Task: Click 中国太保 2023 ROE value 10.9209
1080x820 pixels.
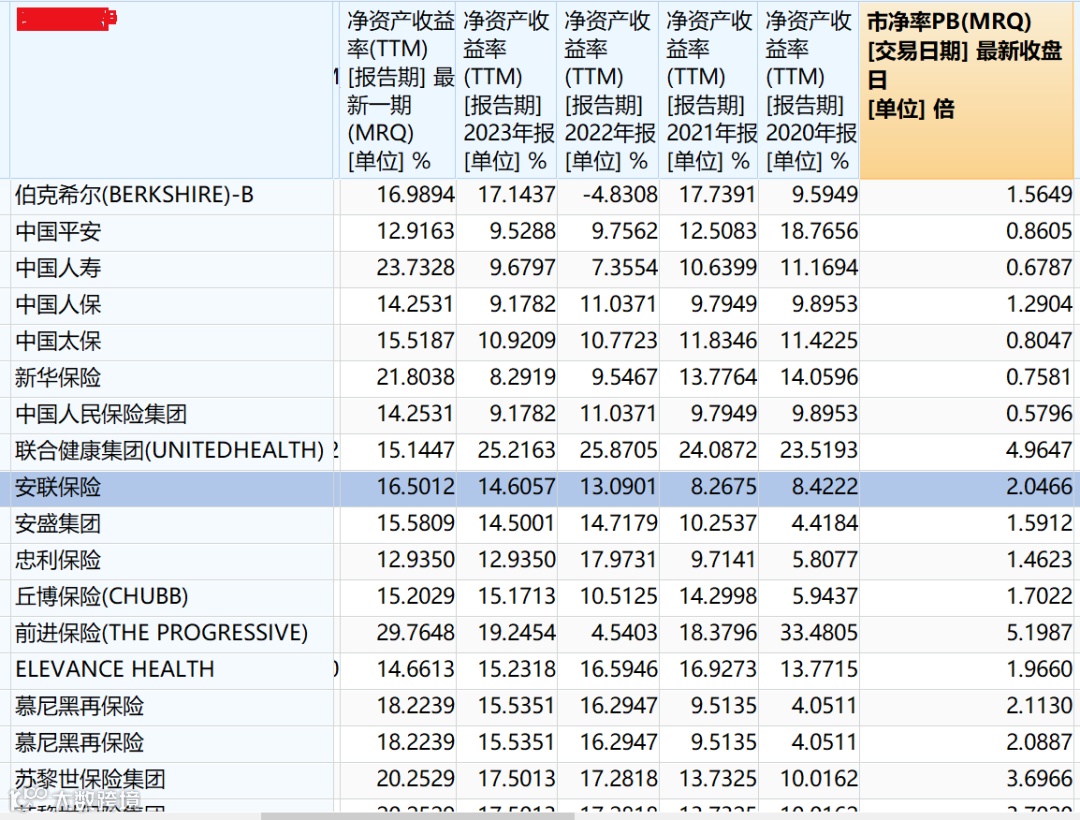Action: [517, 341]
